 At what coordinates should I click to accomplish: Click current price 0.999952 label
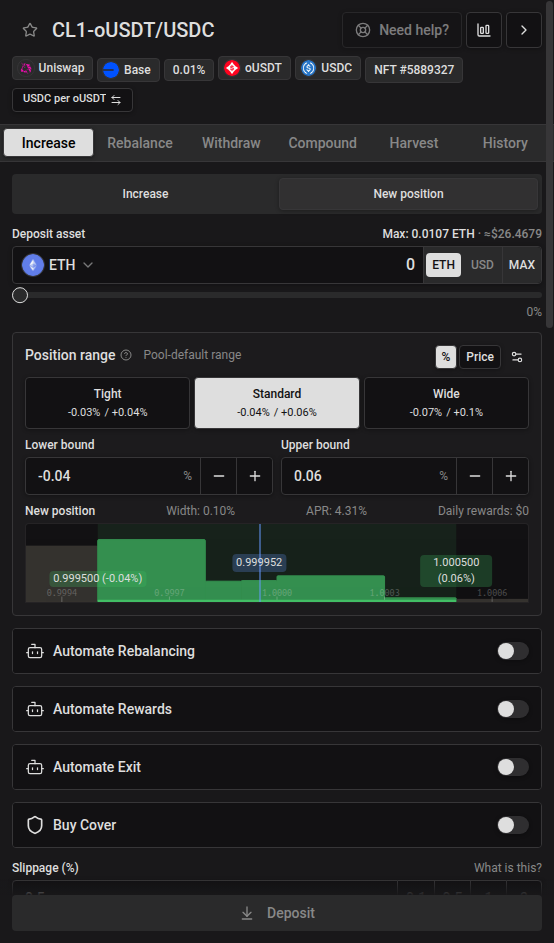coord(259,562)
